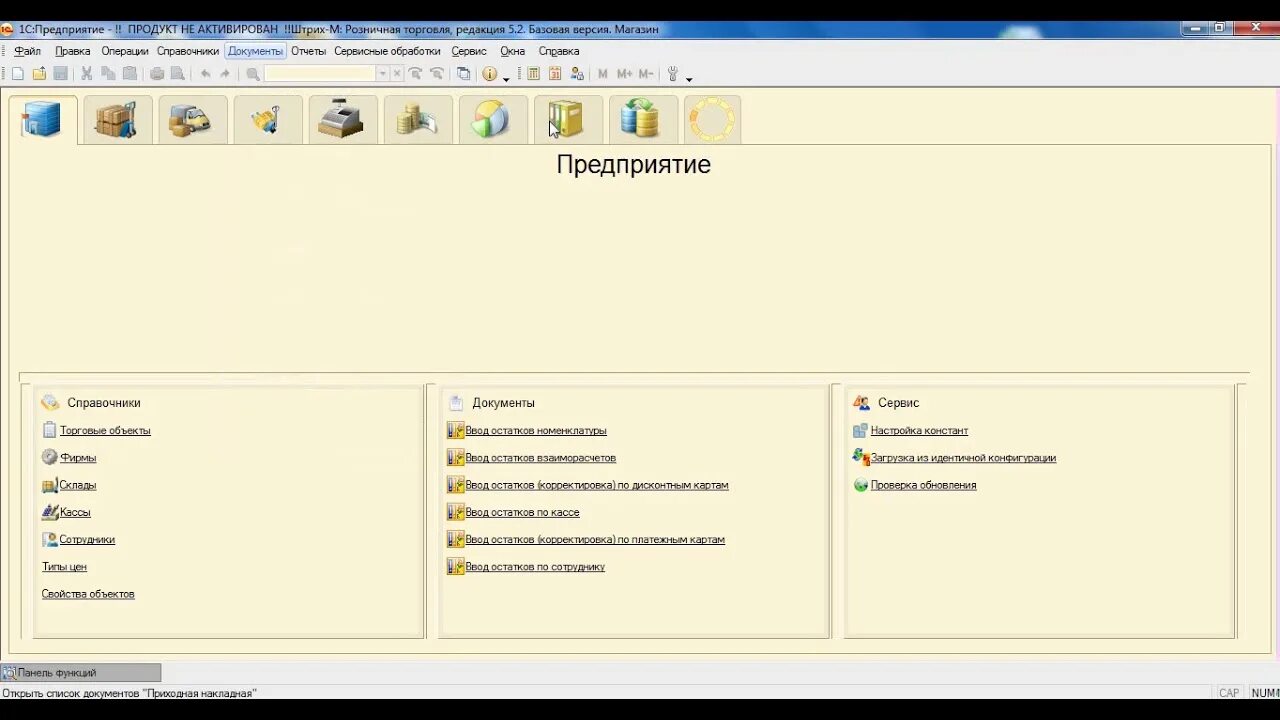The image size is (1280, 720).
Task: Click the Copy toolbar icon
Action: 108,74
